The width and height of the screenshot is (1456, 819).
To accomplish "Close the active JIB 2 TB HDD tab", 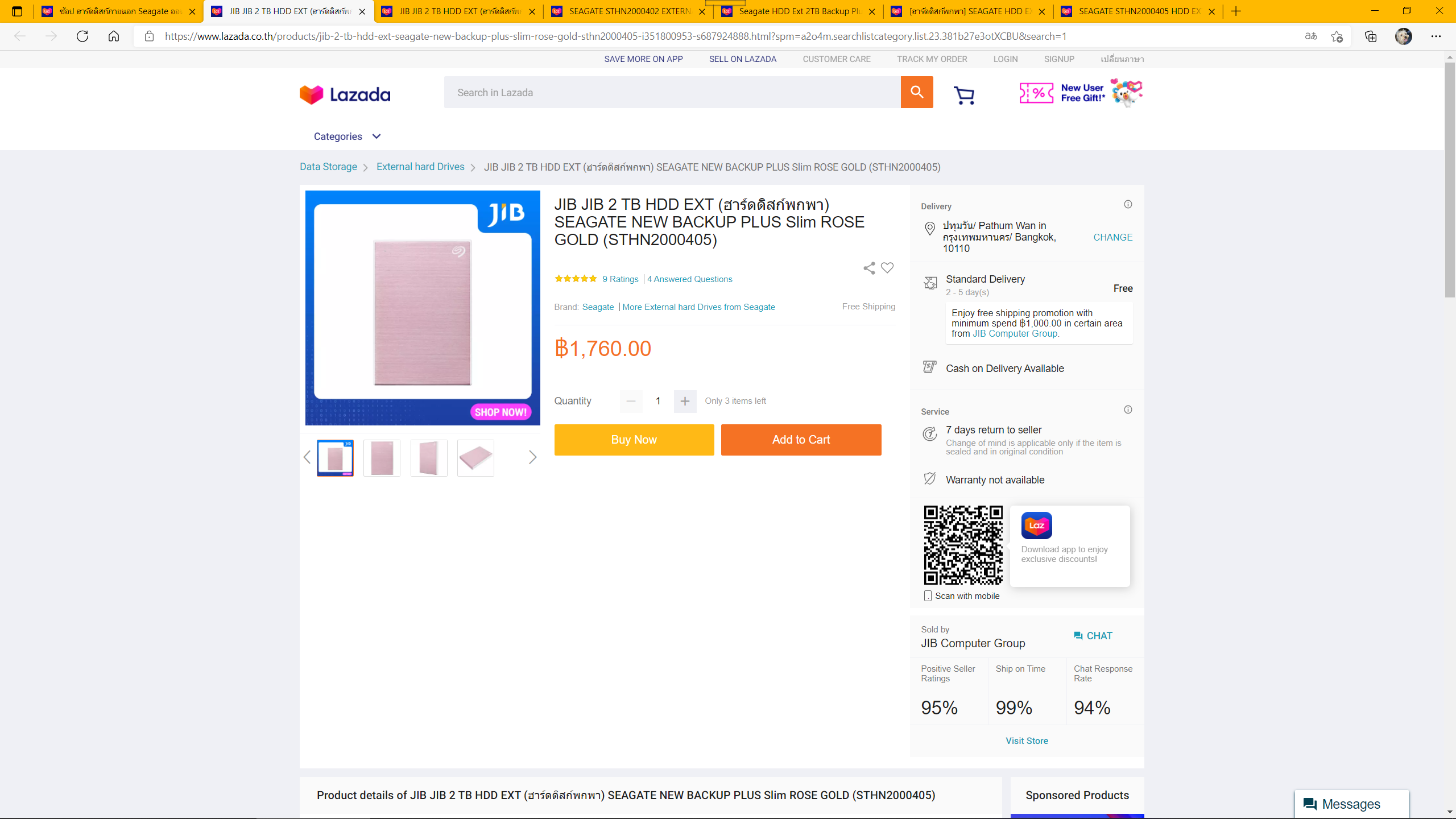I will 362,11.
